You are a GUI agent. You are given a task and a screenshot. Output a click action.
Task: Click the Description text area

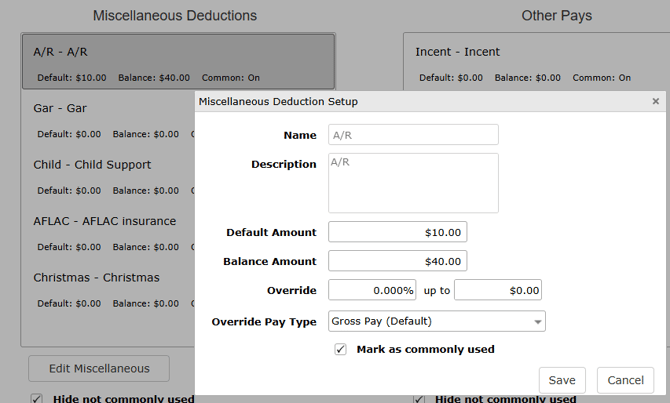click(x=413, y=182)
